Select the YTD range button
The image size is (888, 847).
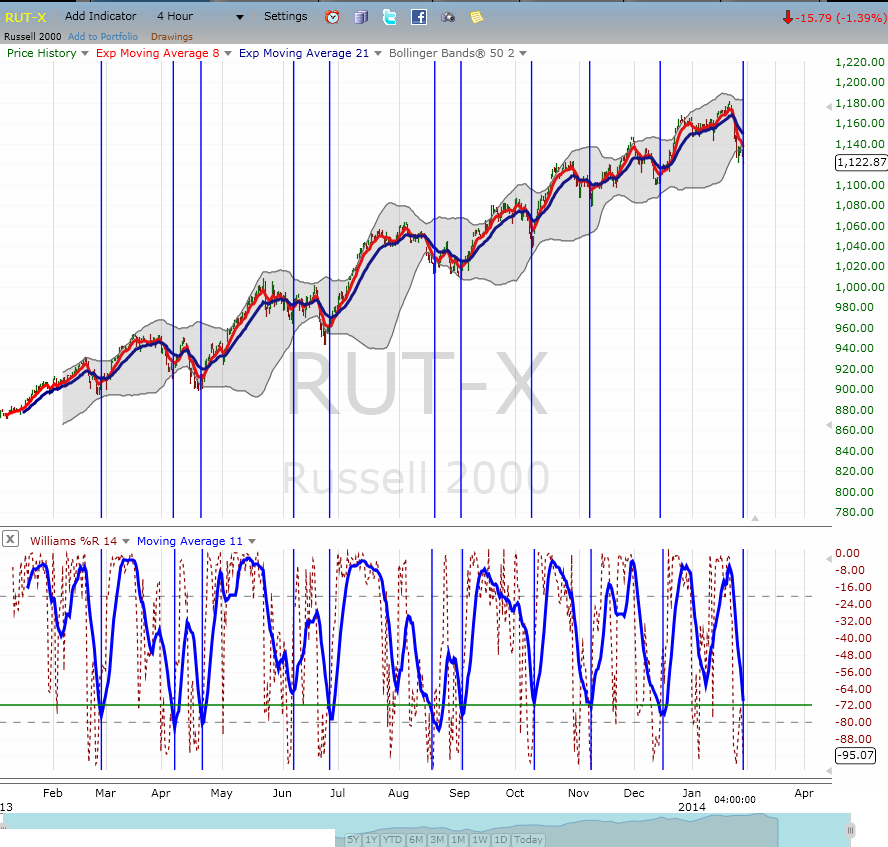click(392, 840)
